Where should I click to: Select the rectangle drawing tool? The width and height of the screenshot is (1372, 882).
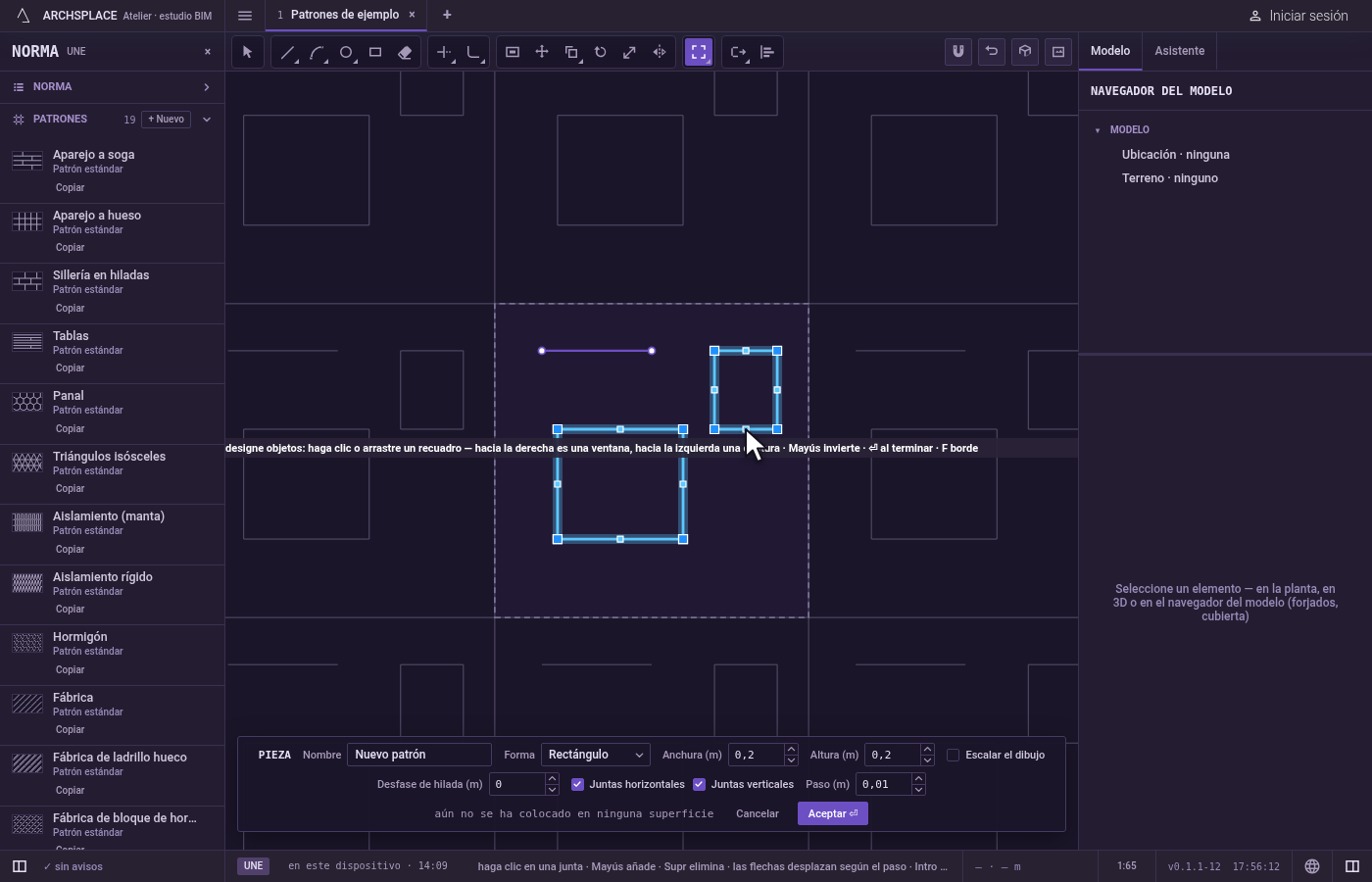click(375, 52)
